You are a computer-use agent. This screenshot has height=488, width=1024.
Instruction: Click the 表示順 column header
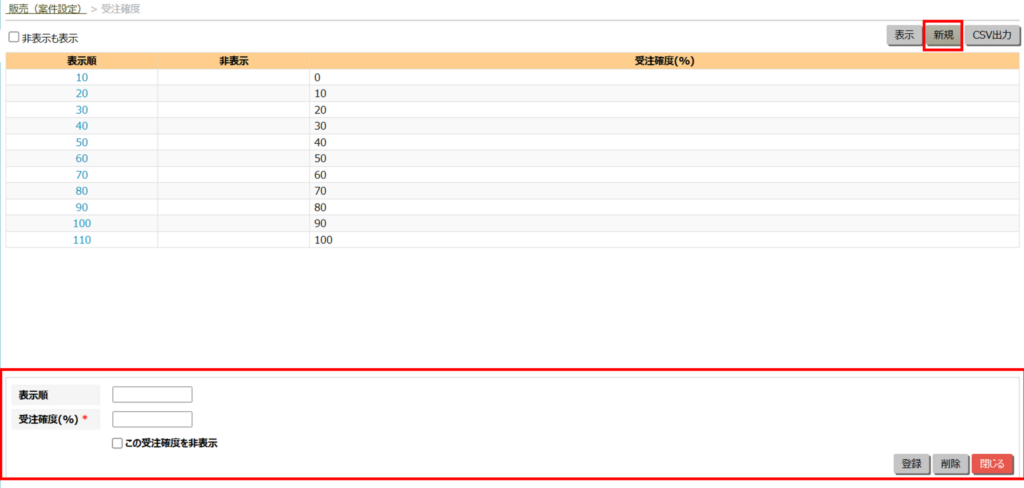pyautogui.click(x=82, y=61)
